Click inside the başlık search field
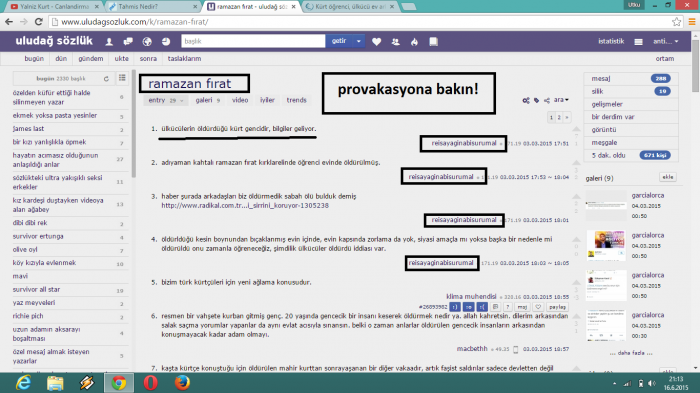Image resolution: width=700 pixels, height=393 pixels. [x=253, y=41]
